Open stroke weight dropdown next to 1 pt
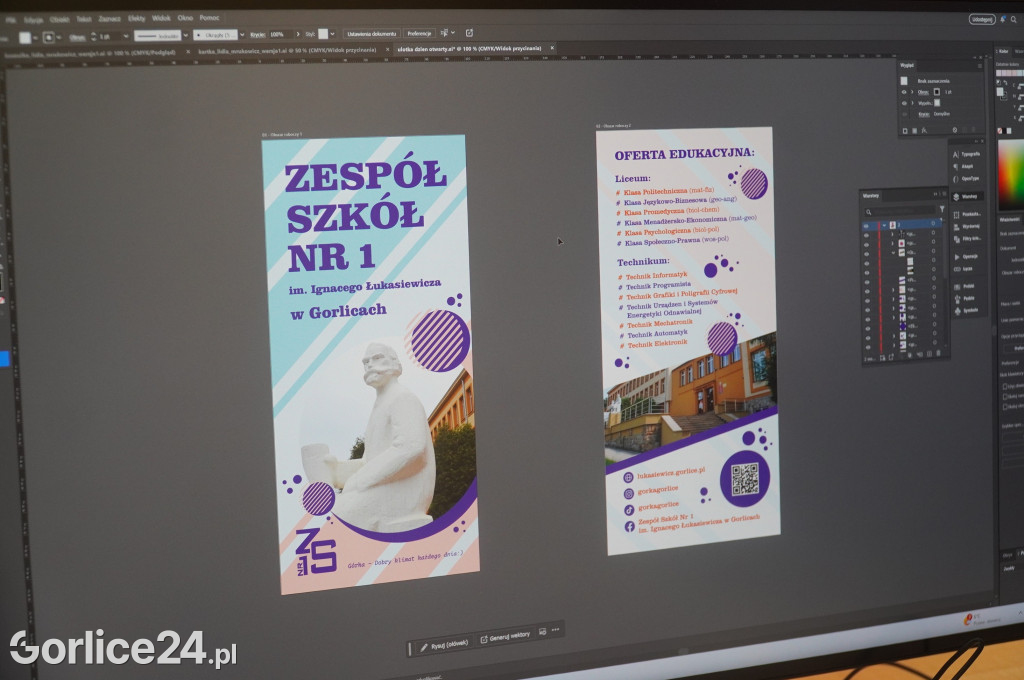Image resolution: width=1024 pixels, height=680 pixels. click(x=126, y=37)
